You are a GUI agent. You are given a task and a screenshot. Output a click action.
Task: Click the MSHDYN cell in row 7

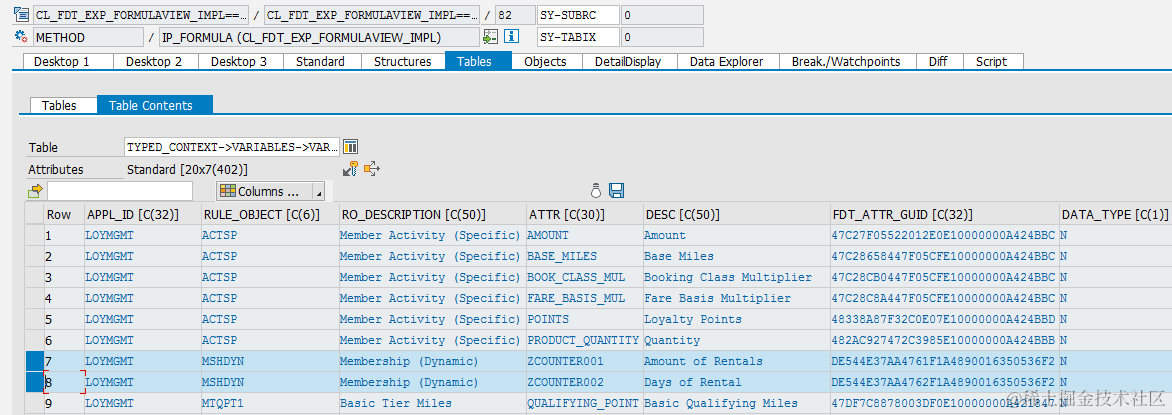(270, 361)
